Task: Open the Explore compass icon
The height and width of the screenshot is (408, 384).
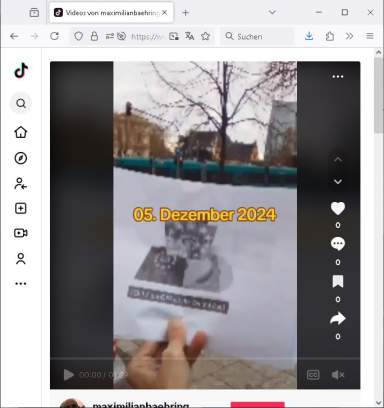Action: point(21,158)
